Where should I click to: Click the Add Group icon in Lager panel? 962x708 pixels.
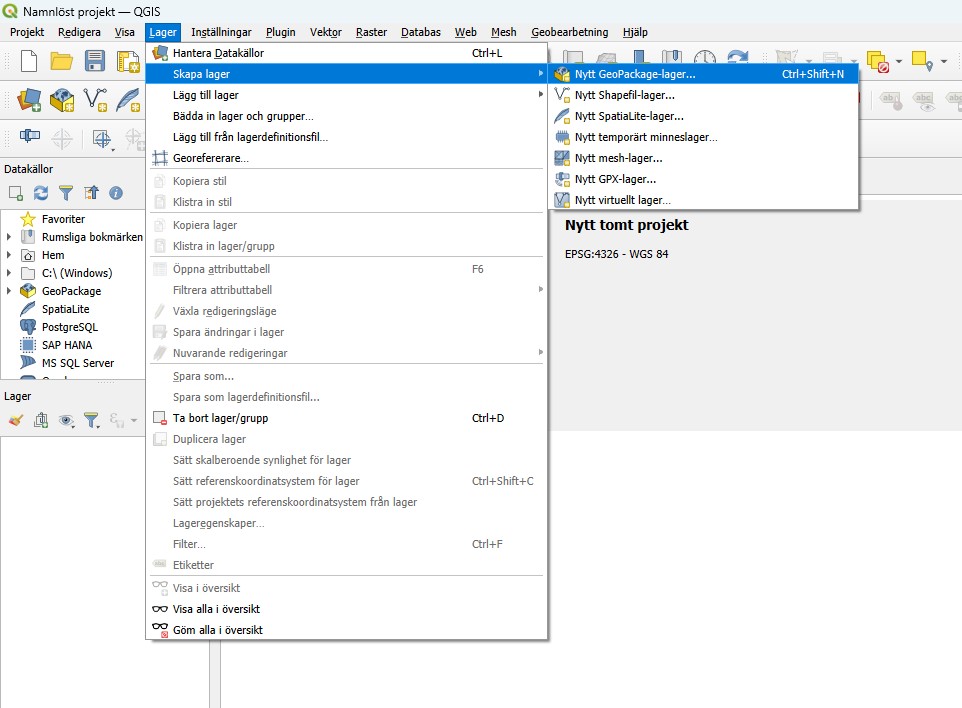[41, 420]
